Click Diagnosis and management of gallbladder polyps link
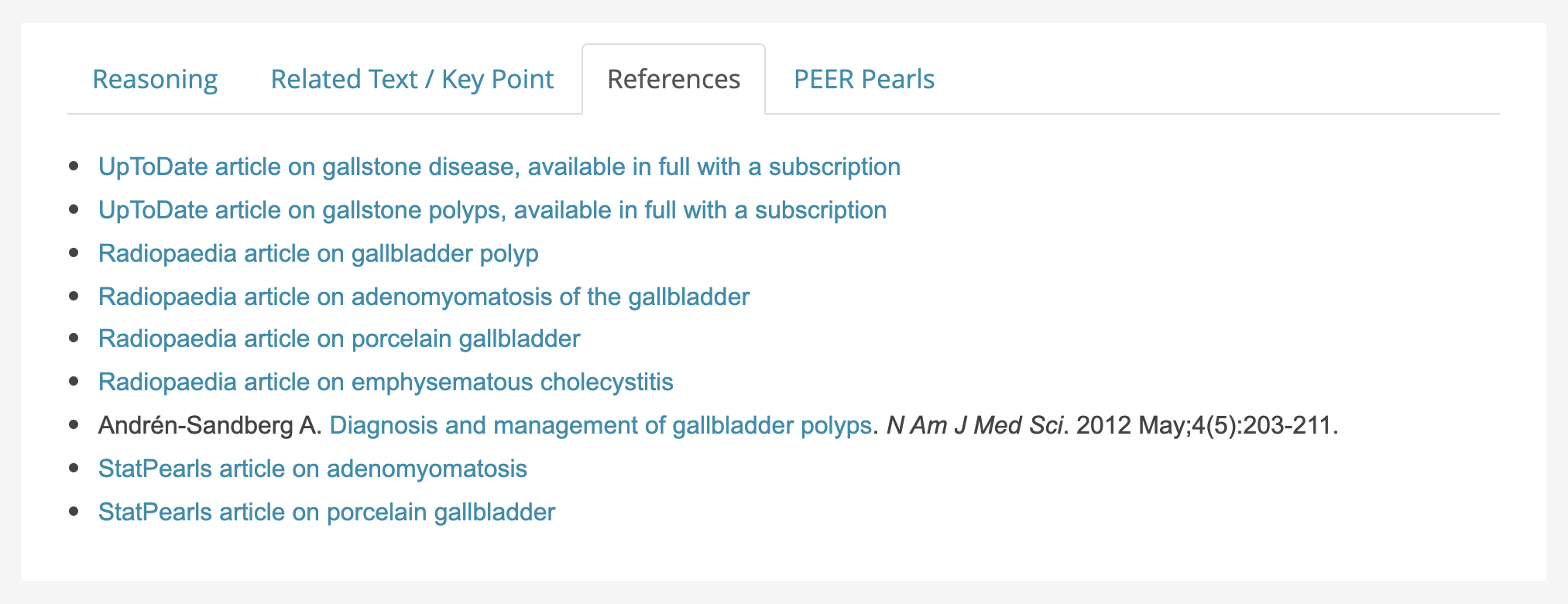1568x604 pixels. (x=601, y=425)
